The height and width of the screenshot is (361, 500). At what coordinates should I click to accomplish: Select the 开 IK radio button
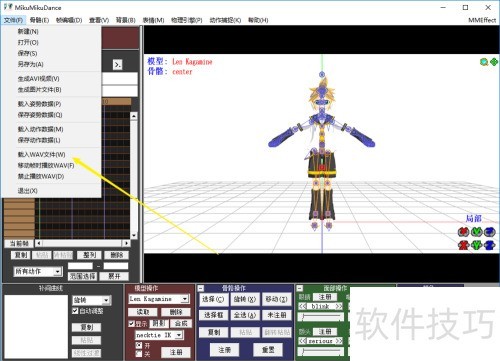[139, 345]
